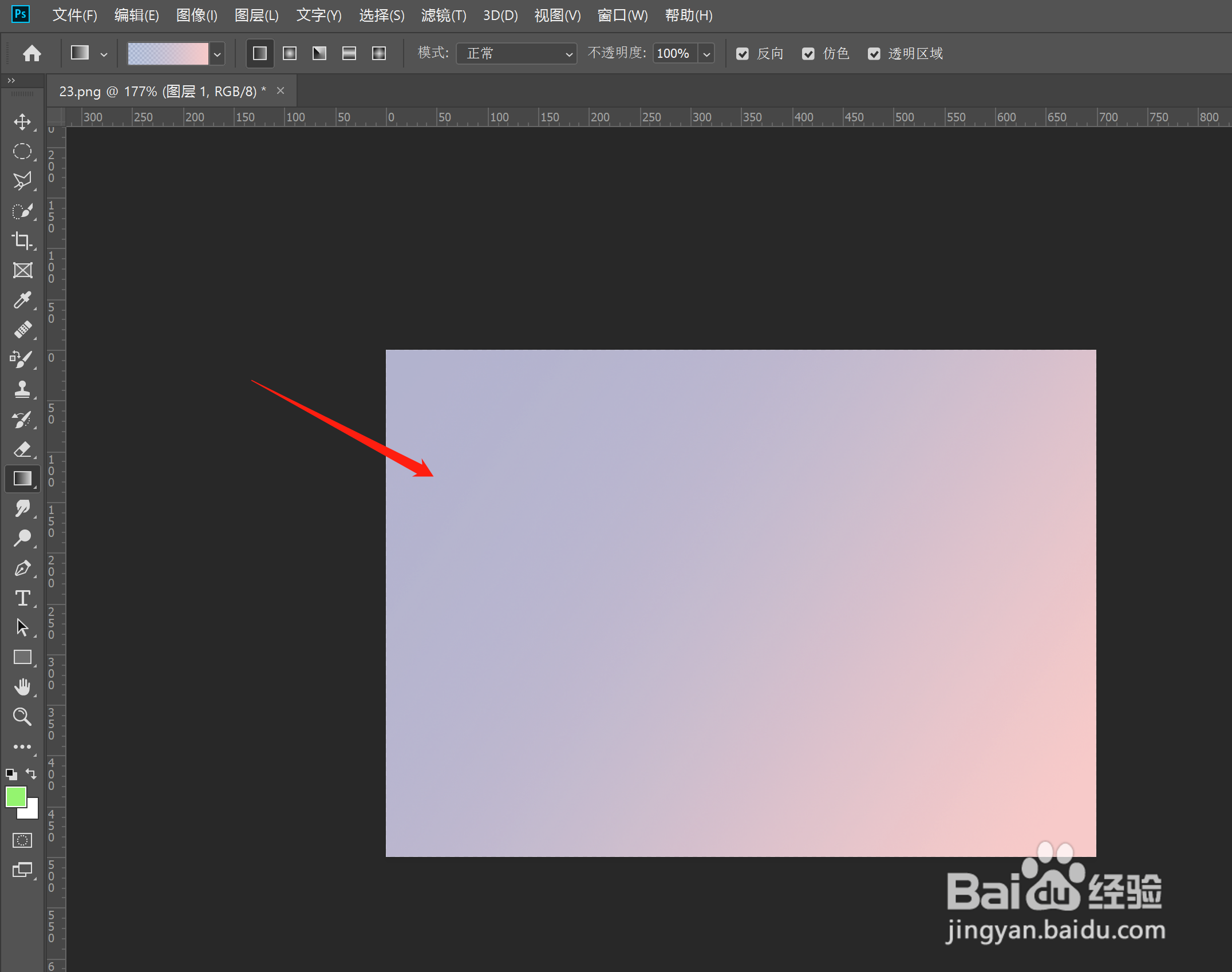Viewport: 1232px width, 972px height.
Task: Open the gradient picker dropdown arrow
Action: point(217,54)
